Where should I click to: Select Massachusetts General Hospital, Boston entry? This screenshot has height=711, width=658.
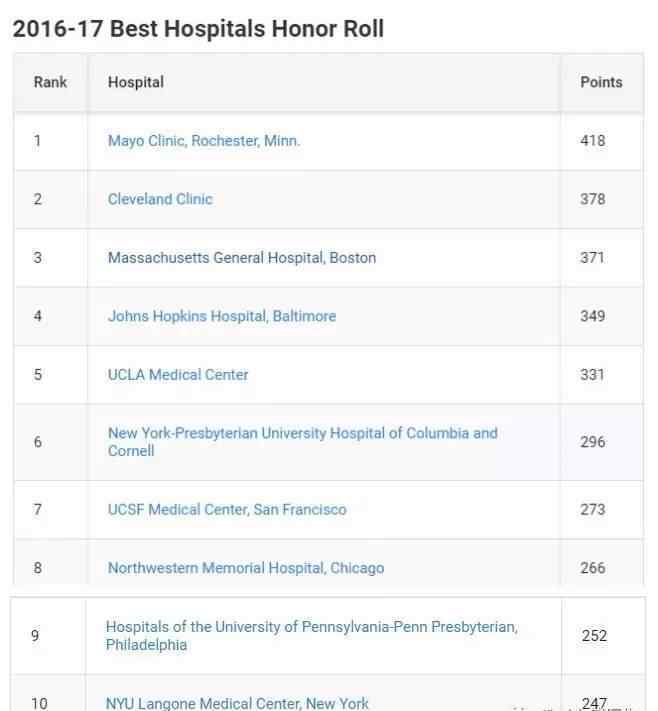[x=242, y=258]
